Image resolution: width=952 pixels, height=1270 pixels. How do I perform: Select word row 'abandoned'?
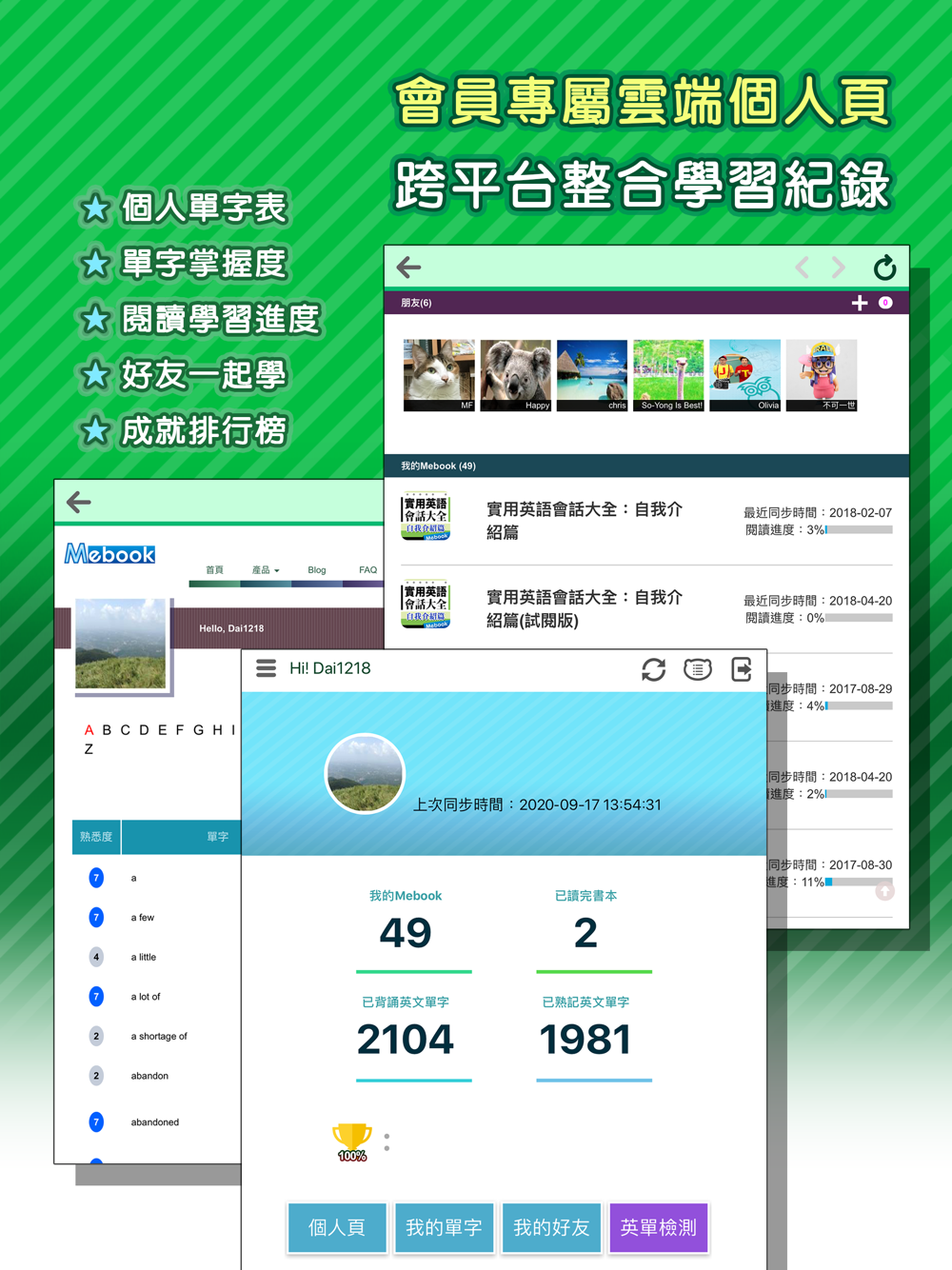coord(157,1122)
